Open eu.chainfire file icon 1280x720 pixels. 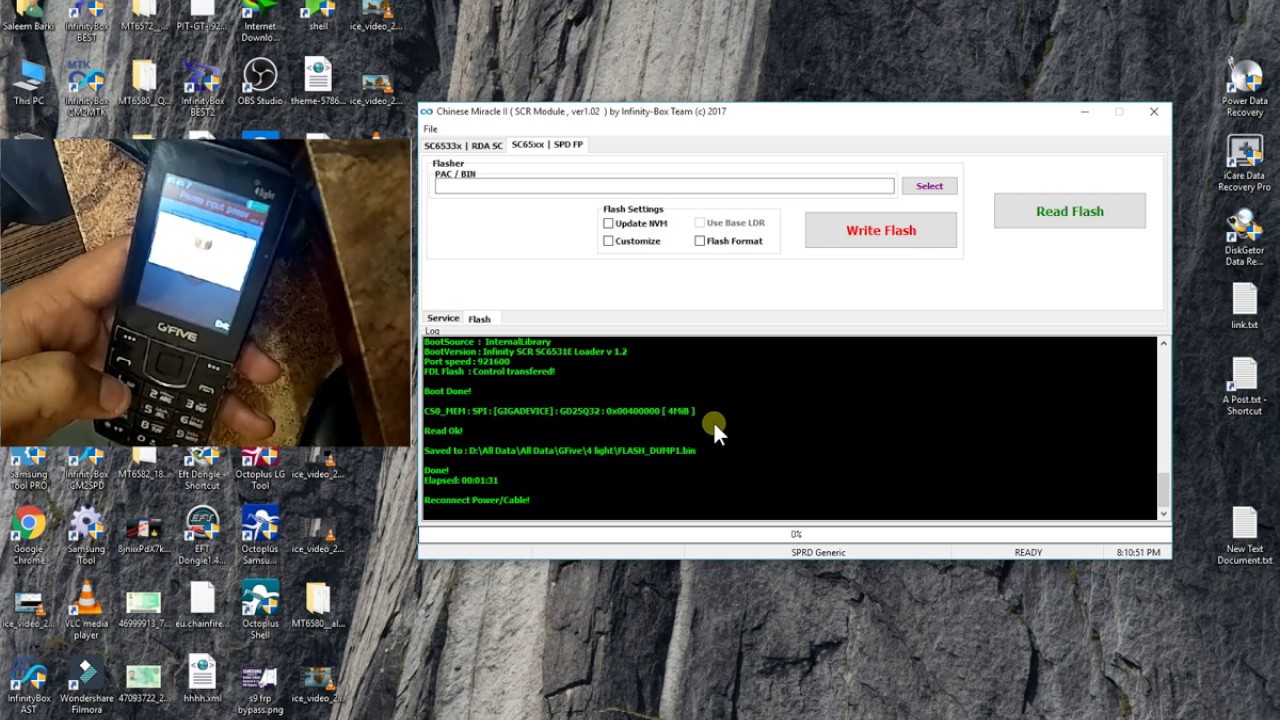[x=203, y=605]
